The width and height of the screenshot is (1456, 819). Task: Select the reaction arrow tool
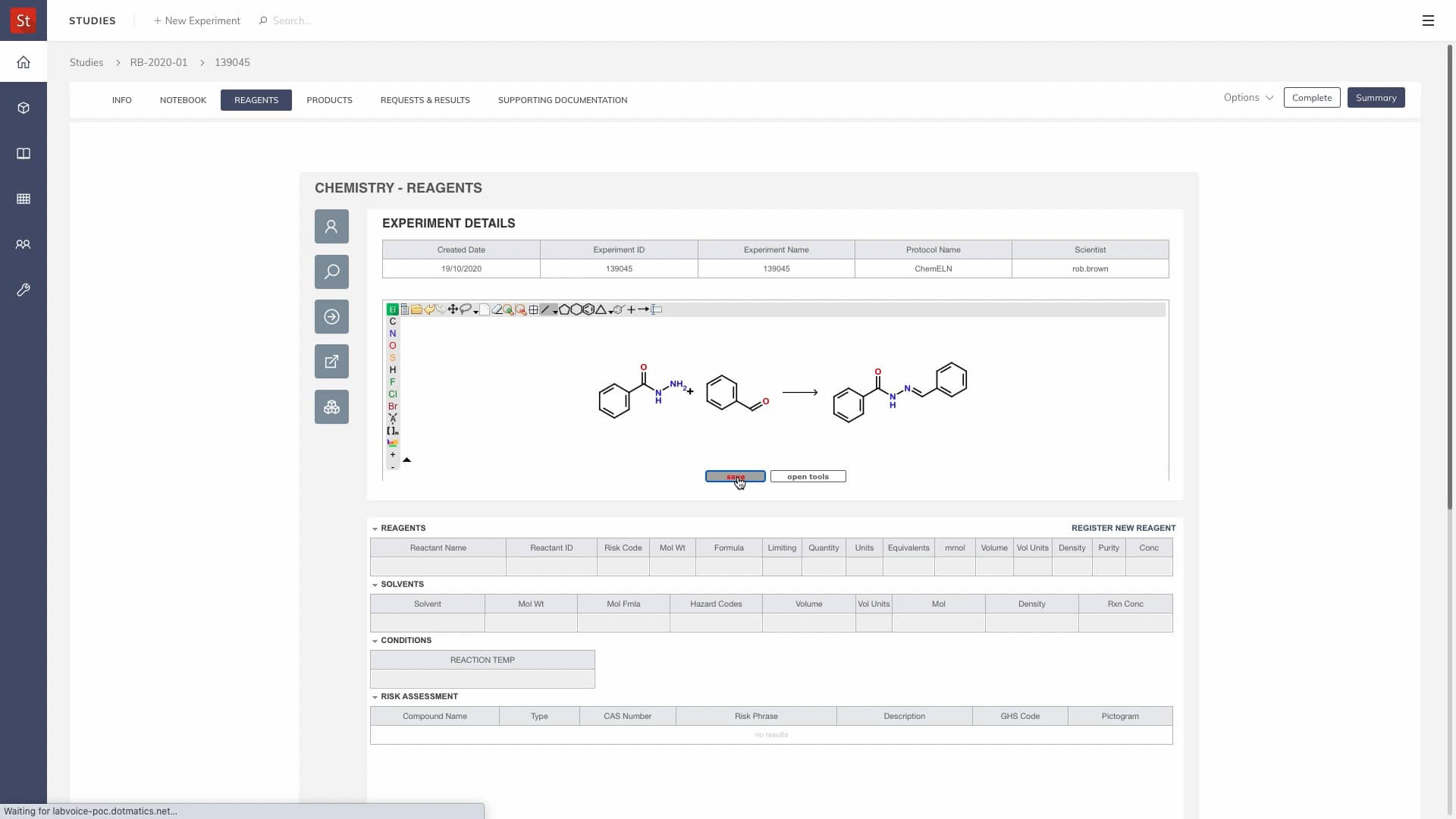644,309
